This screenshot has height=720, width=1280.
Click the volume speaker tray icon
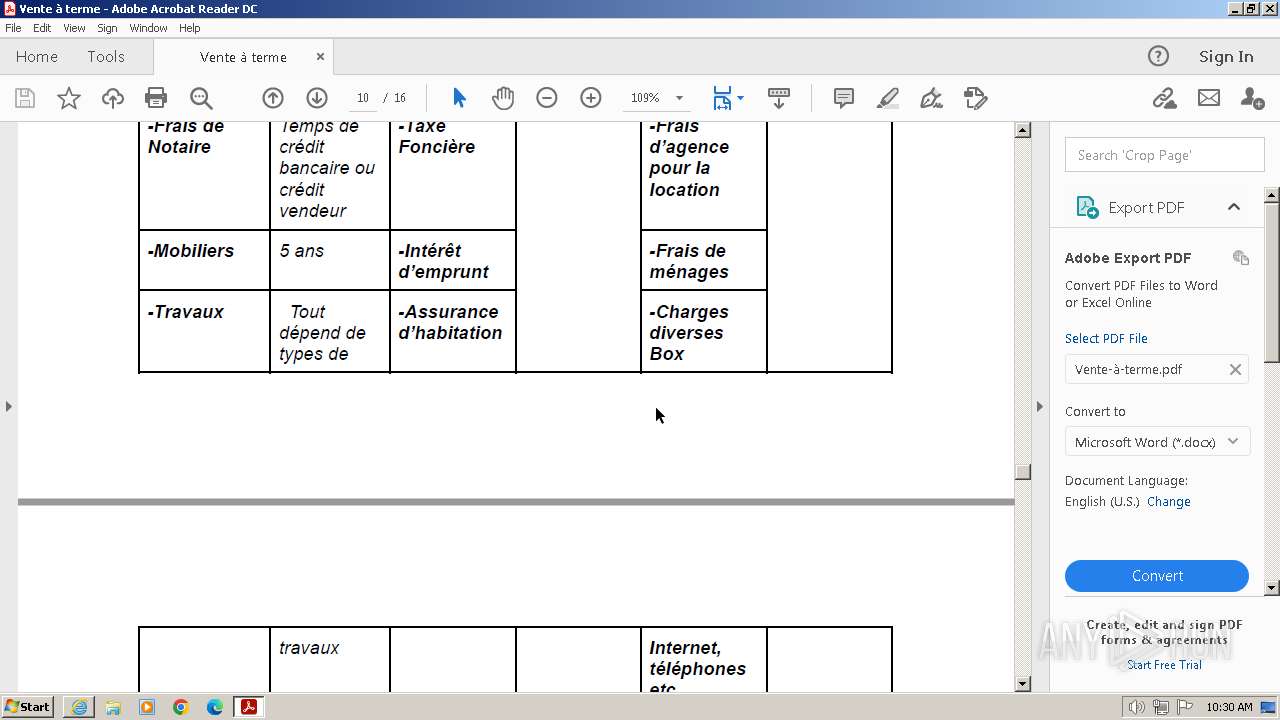coord(1137,707)
